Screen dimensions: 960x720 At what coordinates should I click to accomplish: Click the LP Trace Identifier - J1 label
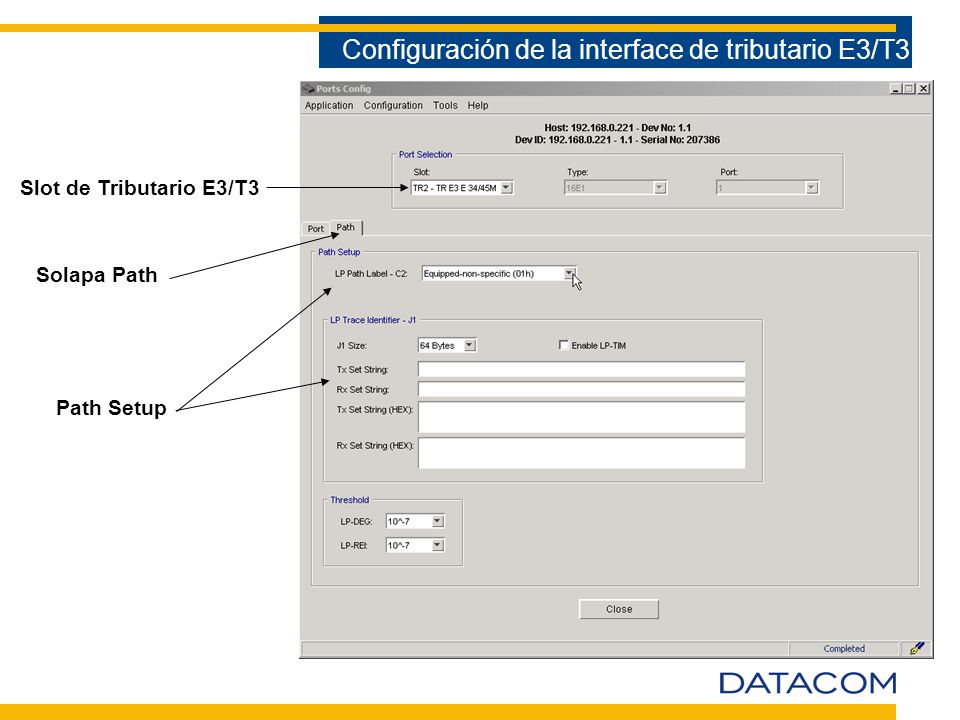coord(373,320)
